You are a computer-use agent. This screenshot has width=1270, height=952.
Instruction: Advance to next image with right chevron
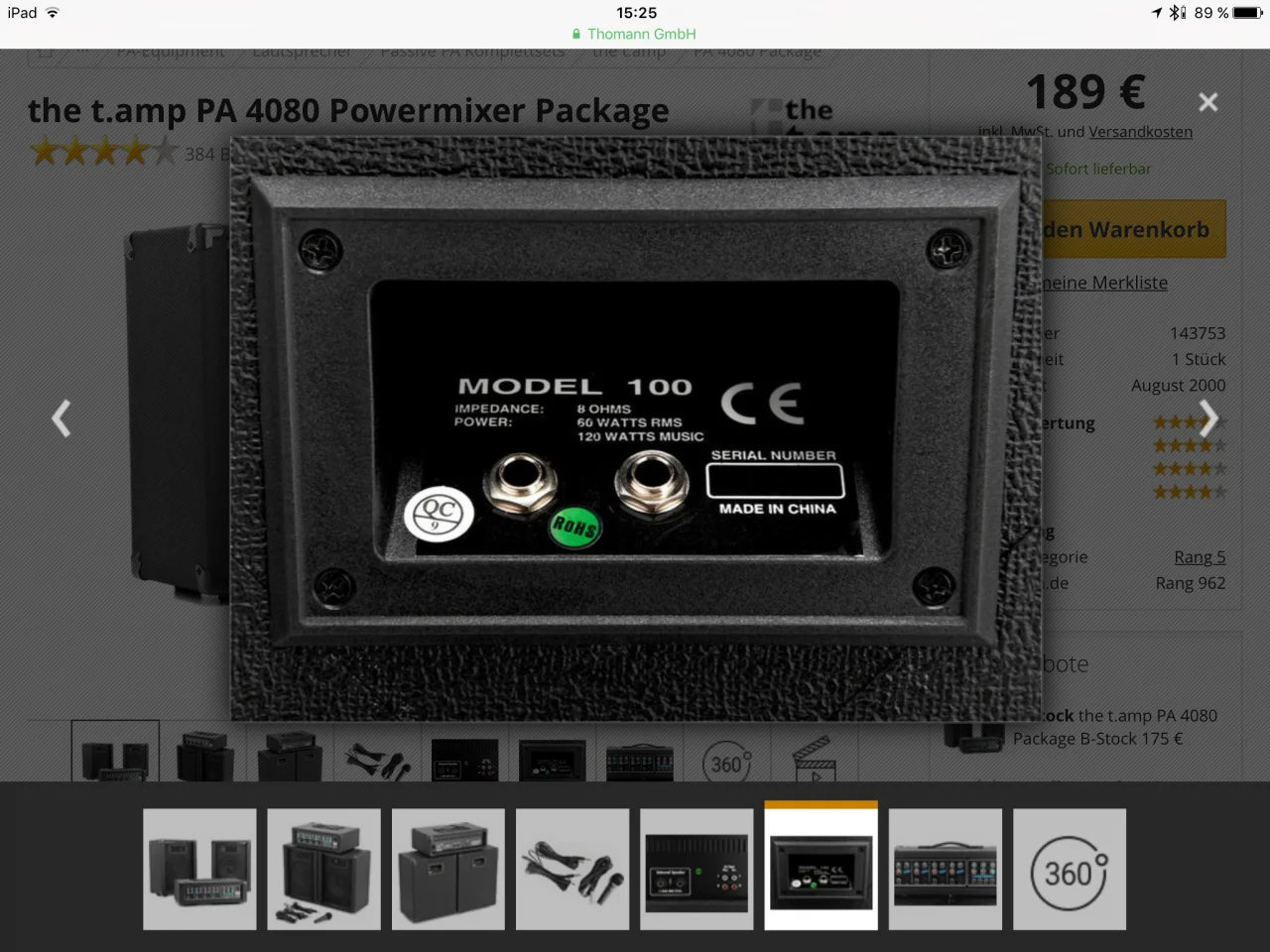click(x=1207, y=418)
